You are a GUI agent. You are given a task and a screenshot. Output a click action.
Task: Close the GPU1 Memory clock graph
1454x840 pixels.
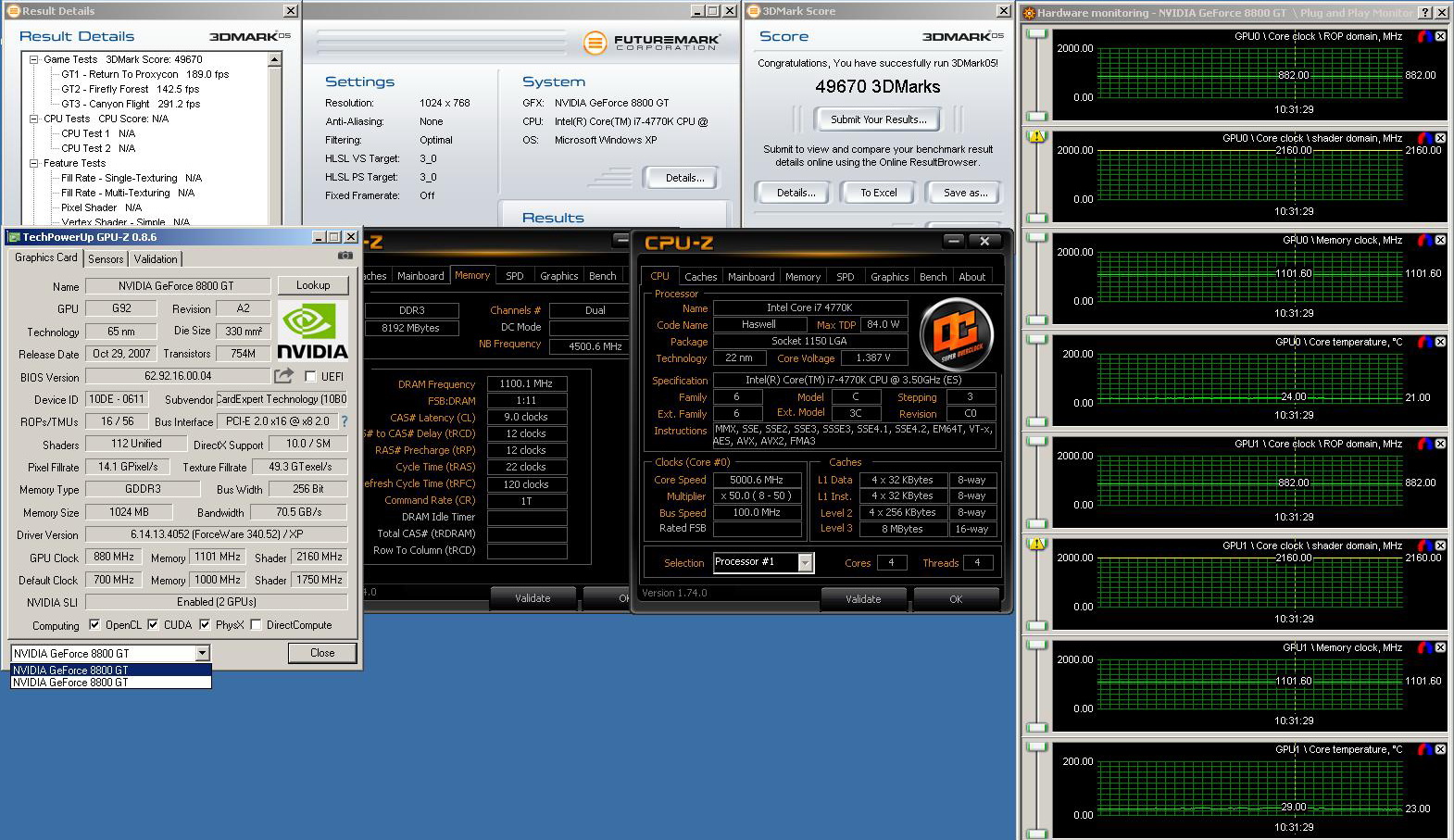pos(1440,647)
